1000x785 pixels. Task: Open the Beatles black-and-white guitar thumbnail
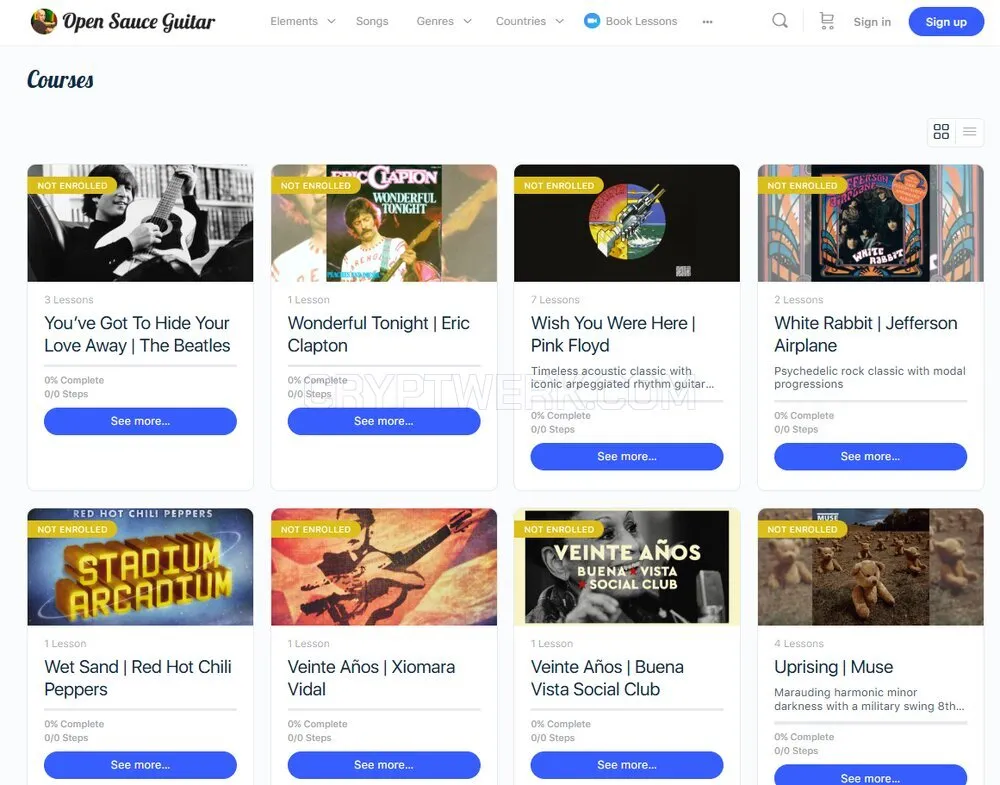[x=140, y=223]
